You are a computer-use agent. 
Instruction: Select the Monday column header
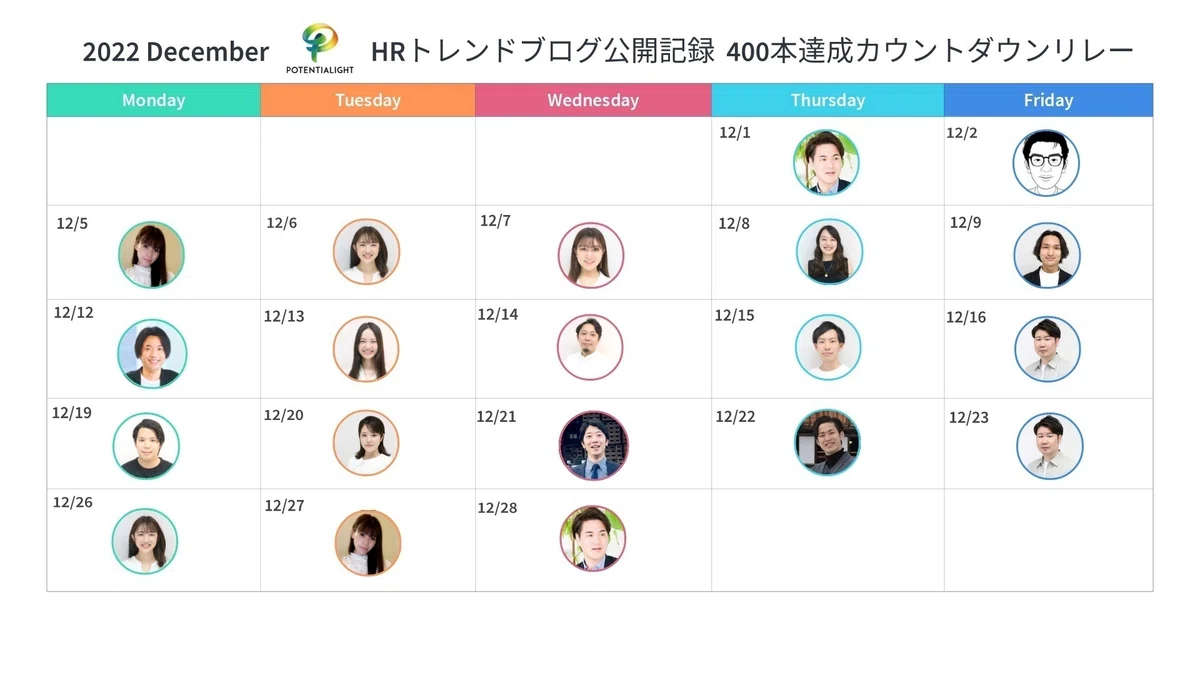pyautogui.click(x=153, y=100)
